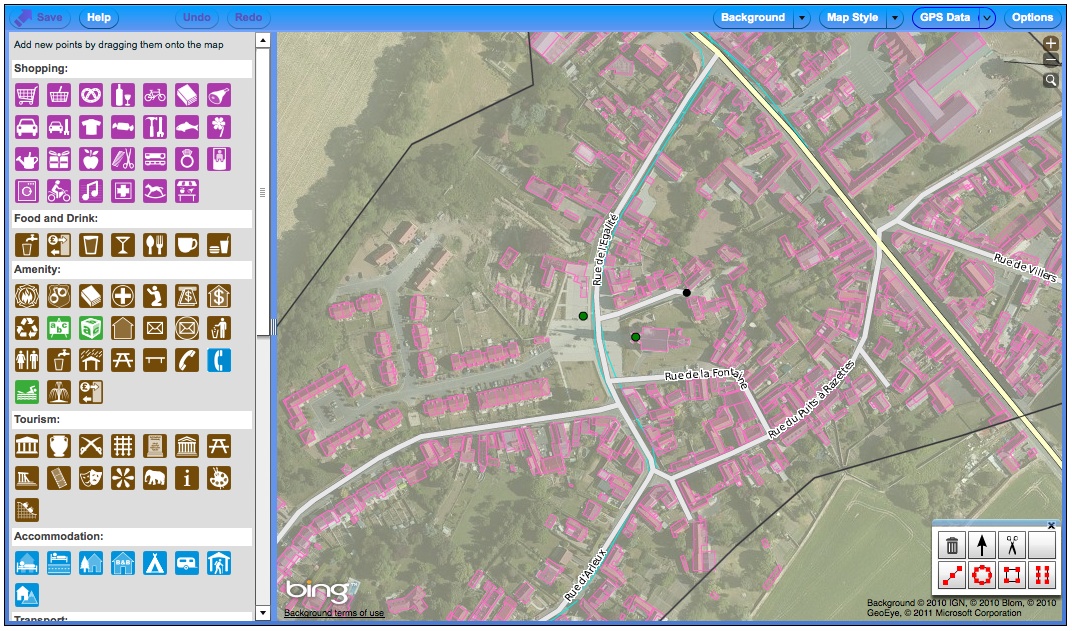Screen dimensions: 1072x631
Task: Choose the coffee cup cafe icon
Action: (187, 245)
